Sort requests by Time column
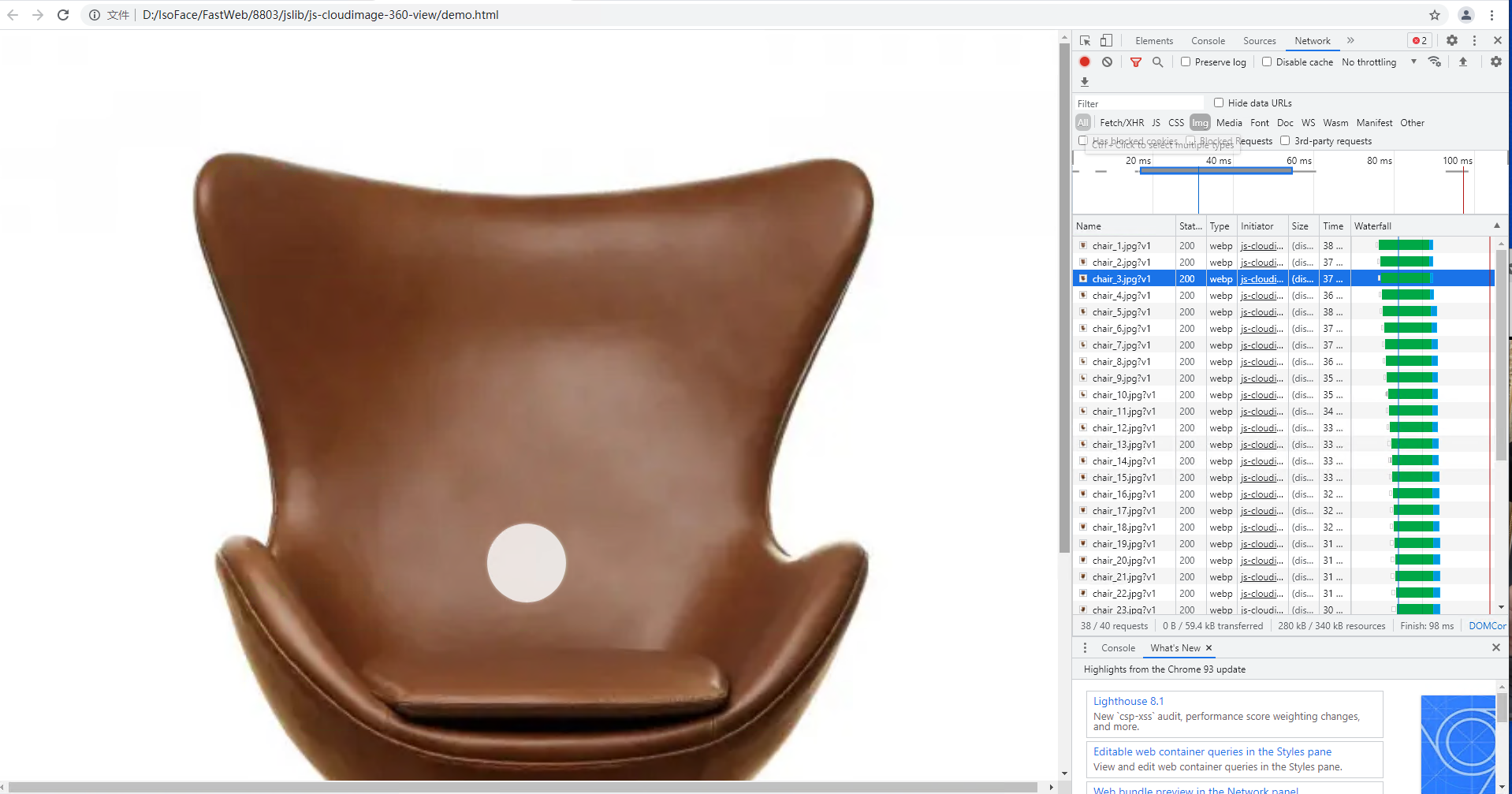Viewport: 1512px width, 794px height. tap(1335, 226)
